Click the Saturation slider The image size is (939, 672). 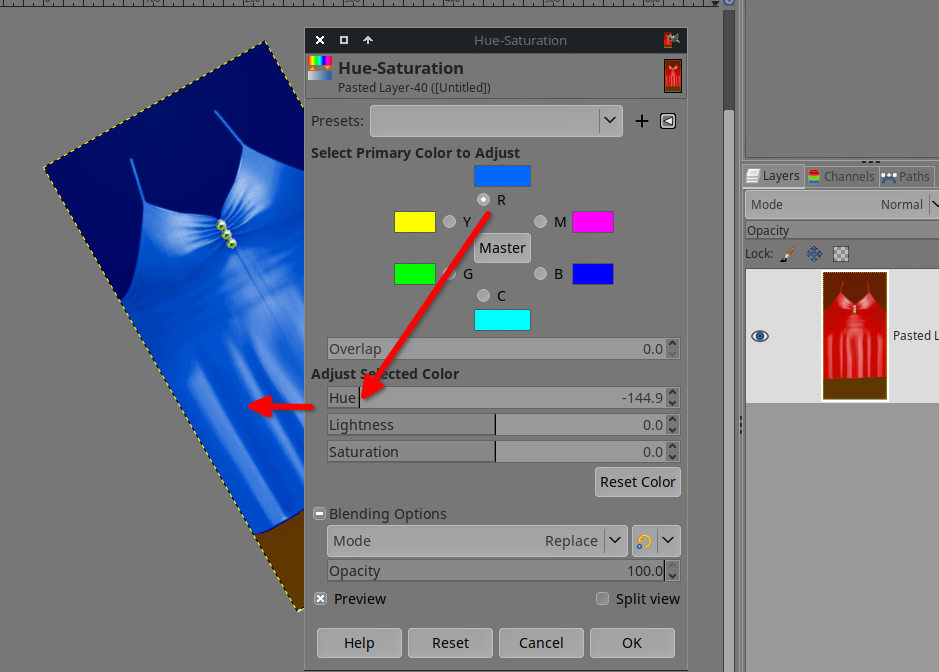(496, 452)
